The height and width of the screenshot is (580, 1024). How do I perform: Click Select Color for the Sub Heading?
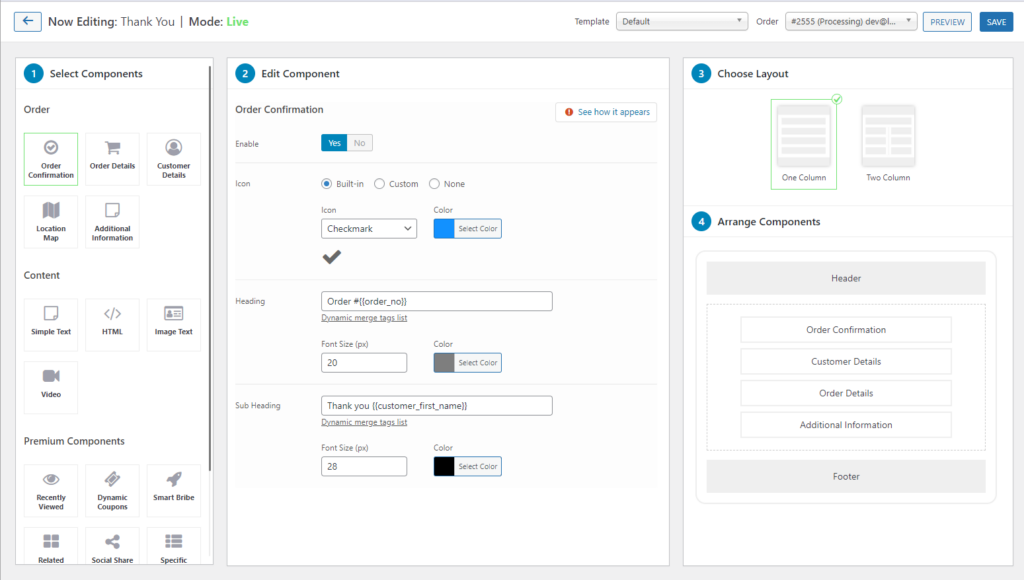477,466
